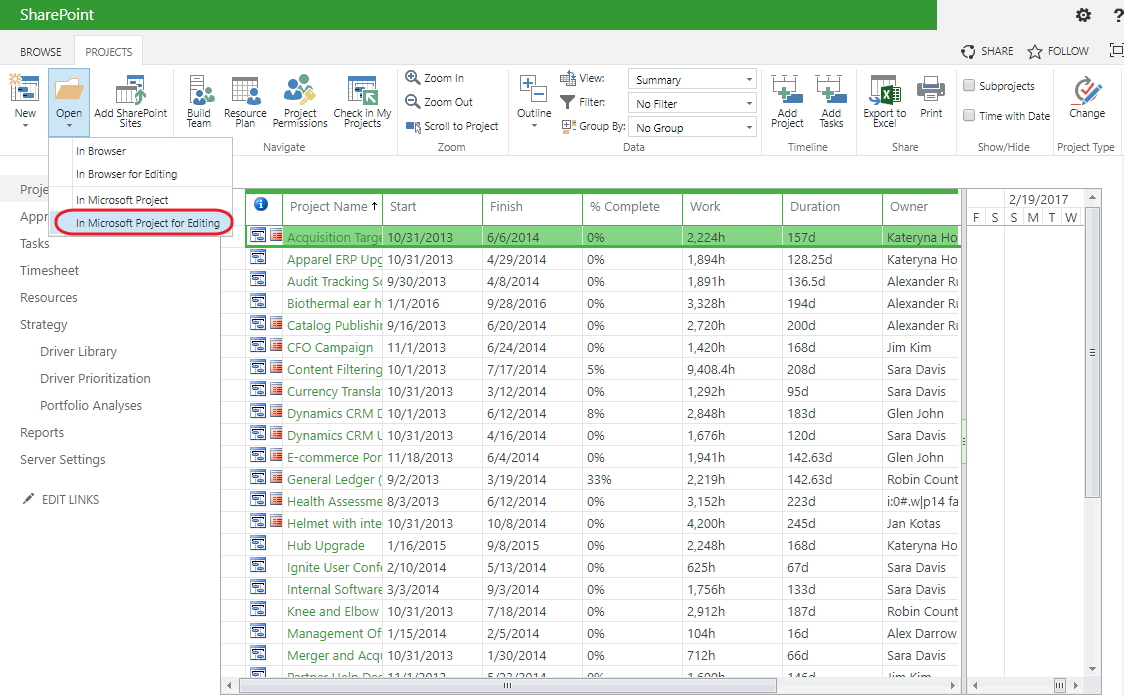Zoom In on the Gantt chart
Screen dimensions: 1124x697
pyautogui.click(x=434, y=77)
